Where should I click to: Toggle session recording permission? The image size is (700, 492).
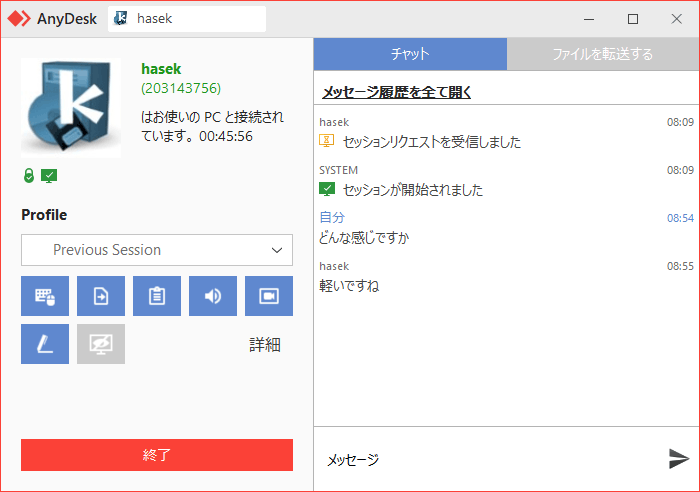click(269, 296)
